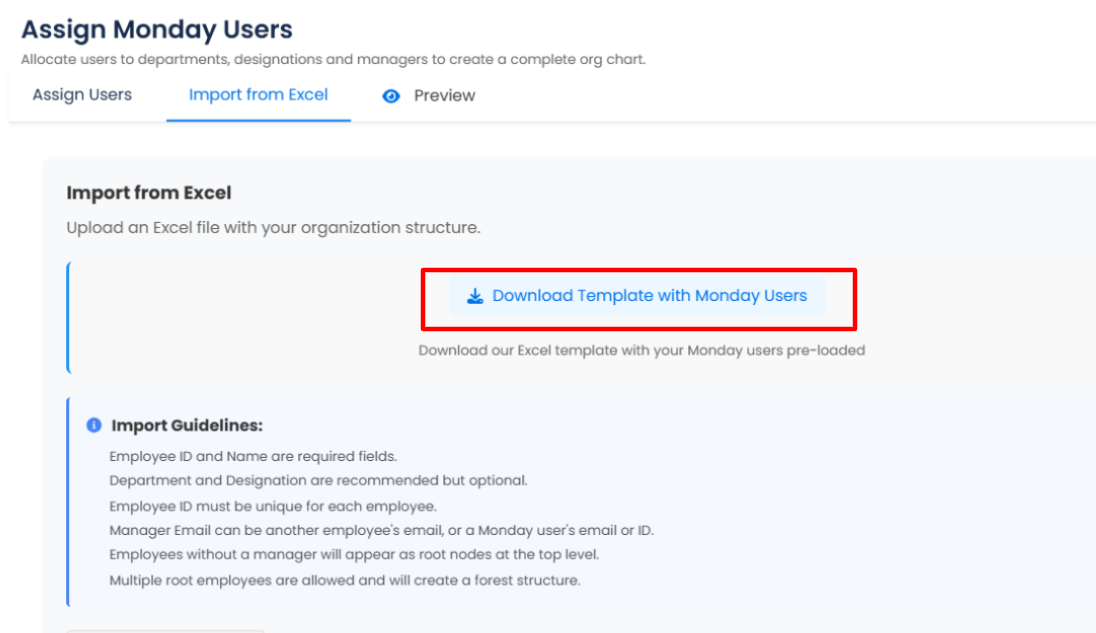Click the Assign Monday Users page title
Image resolution: width=1096 pixels, height=633 pixels.
157,29
